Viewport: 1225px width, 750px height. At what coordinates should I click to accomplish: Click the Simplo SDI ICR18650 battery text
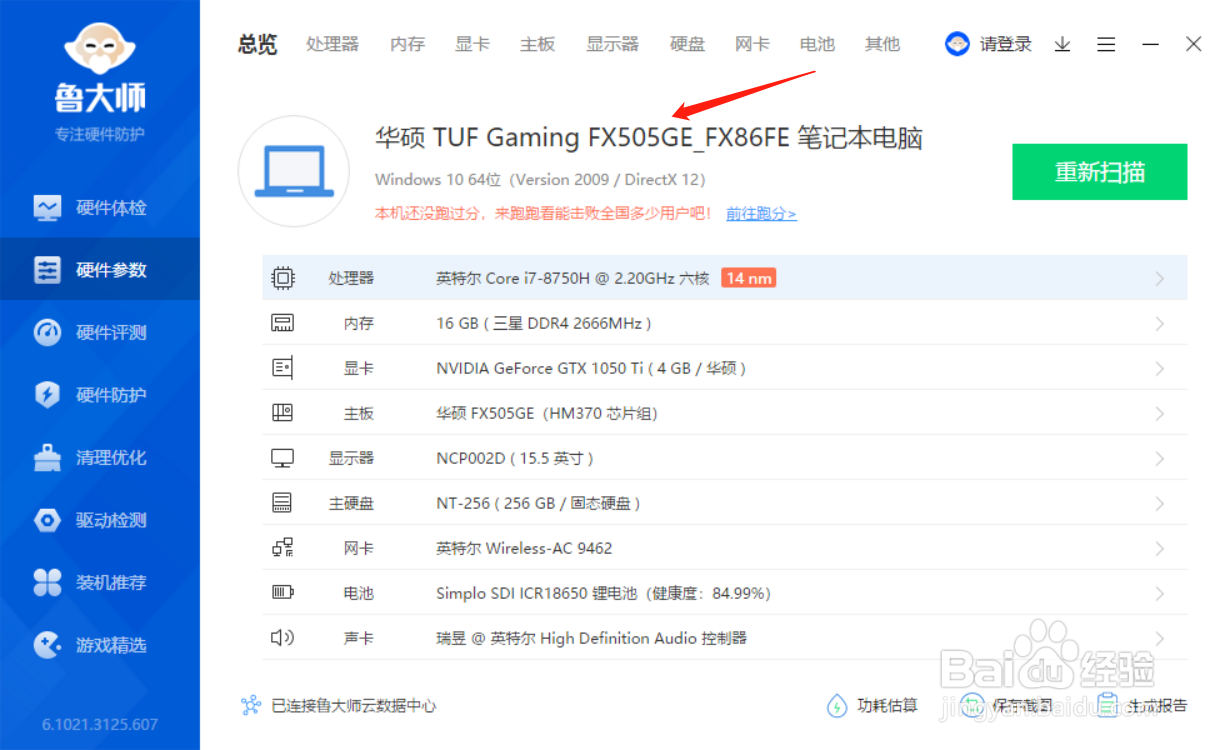[604, 593]
